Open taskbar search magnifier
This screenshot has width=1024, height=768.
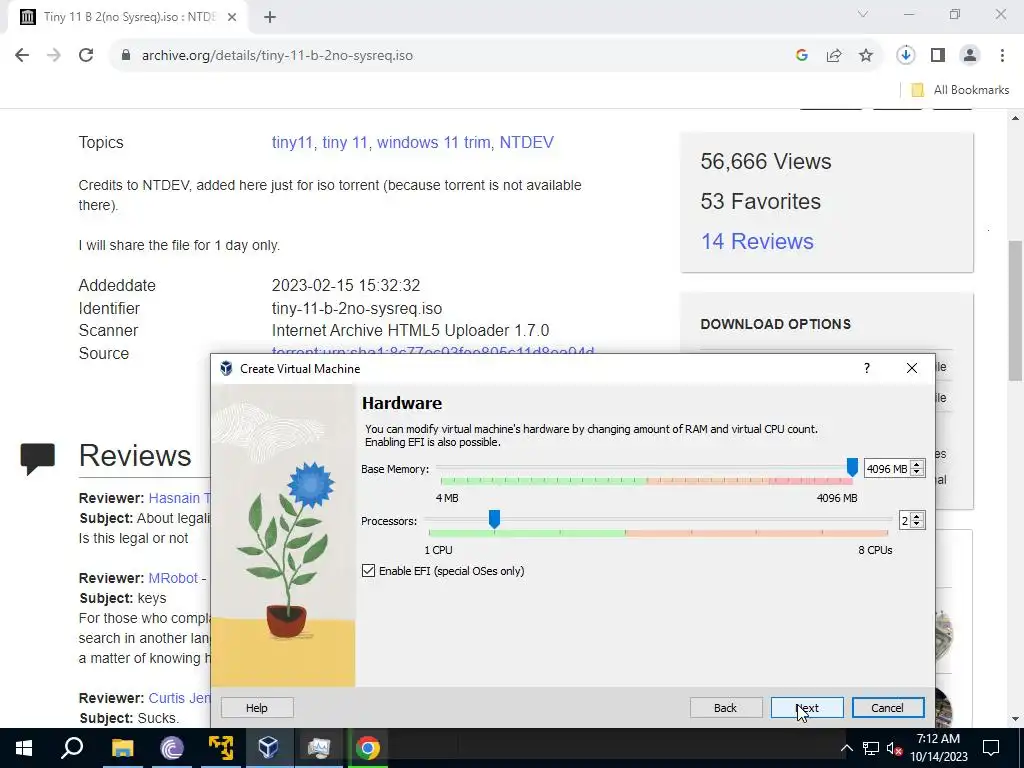pyautogui.click(x=72, y=748)
